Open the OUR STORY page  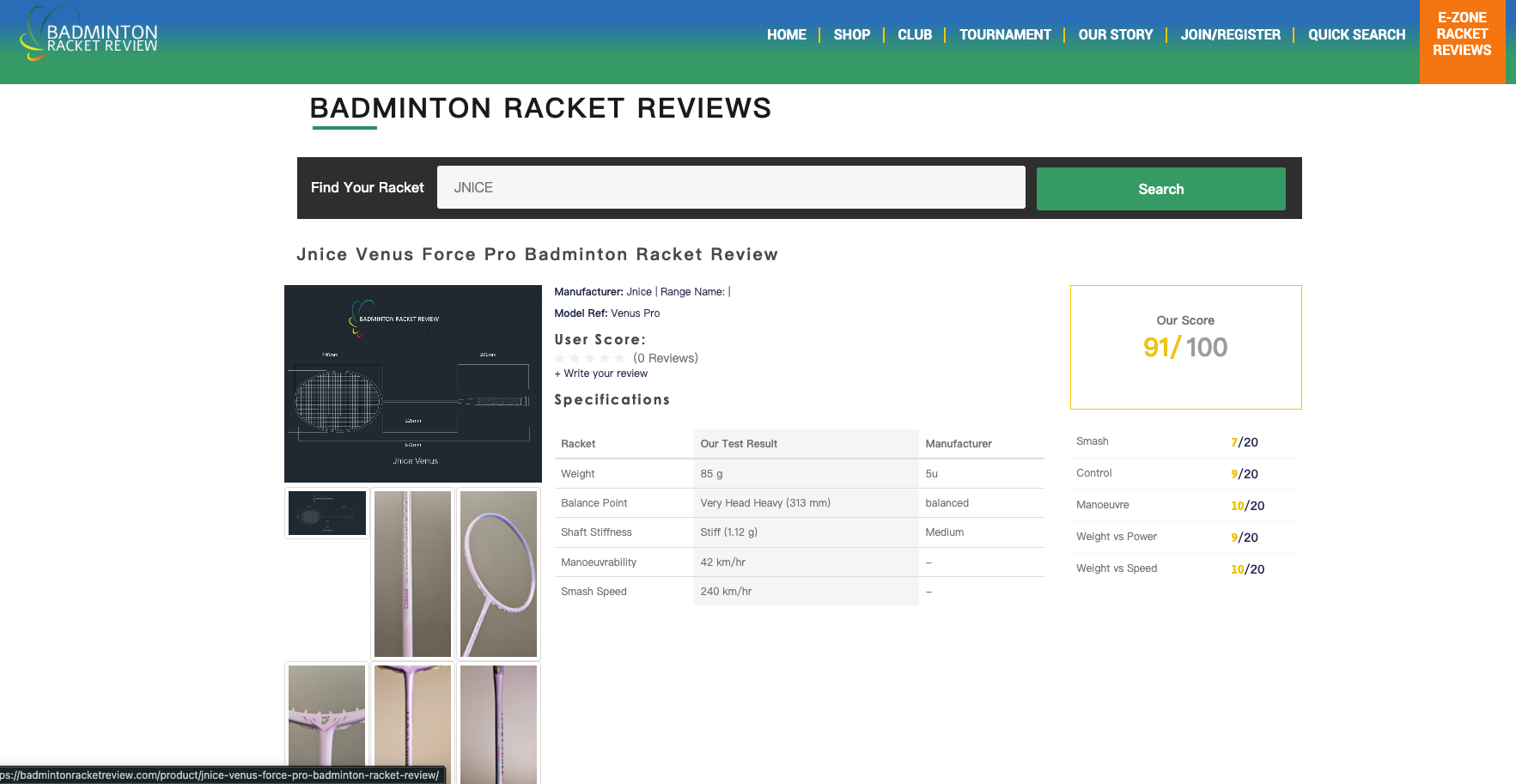pyautogui.click(x=1115, y=35)
